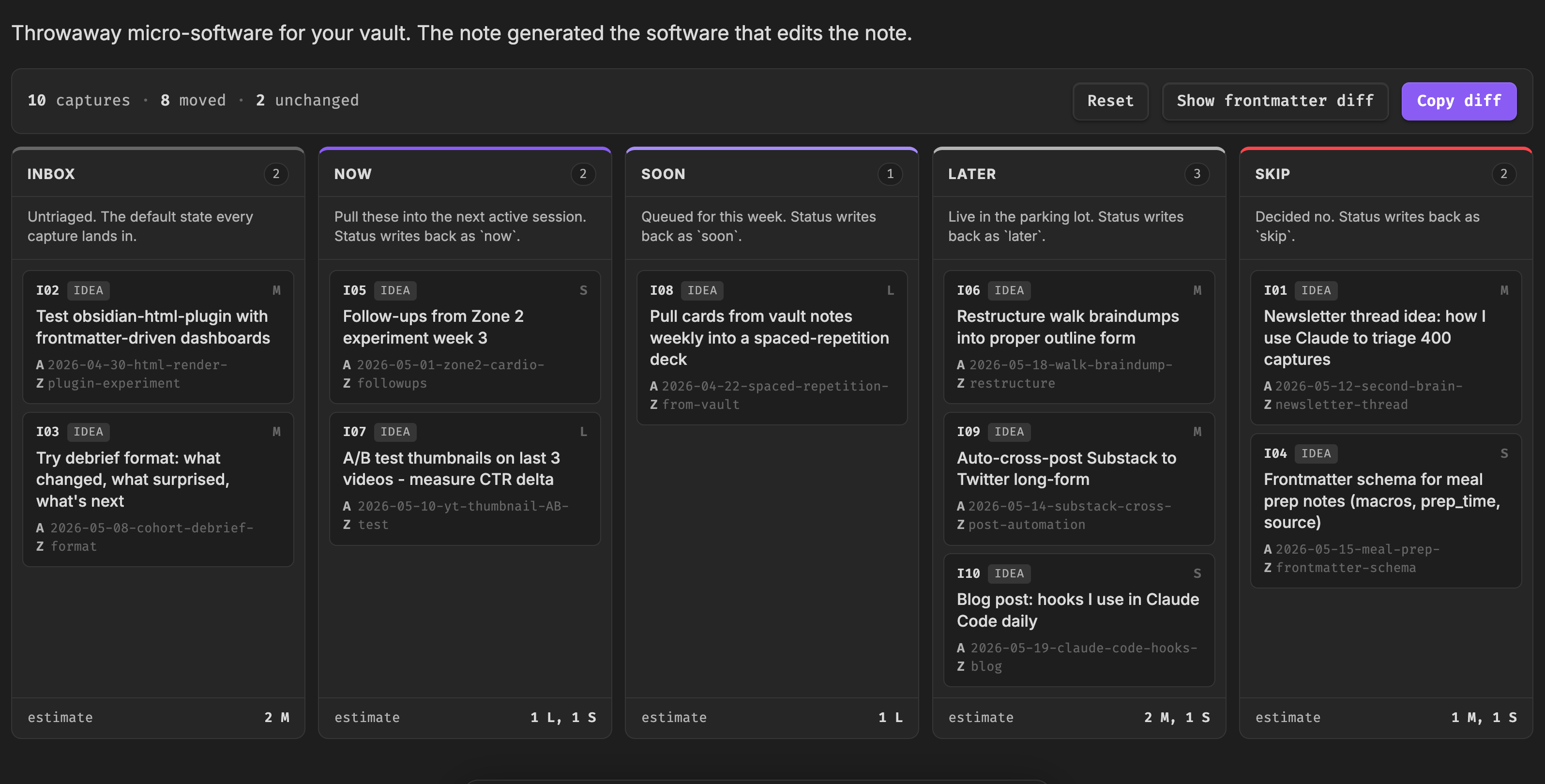The height and width of the screenshot is (784, 1545).
Task: Click the L size label on card I08
Action: click(x=891, y=290)
